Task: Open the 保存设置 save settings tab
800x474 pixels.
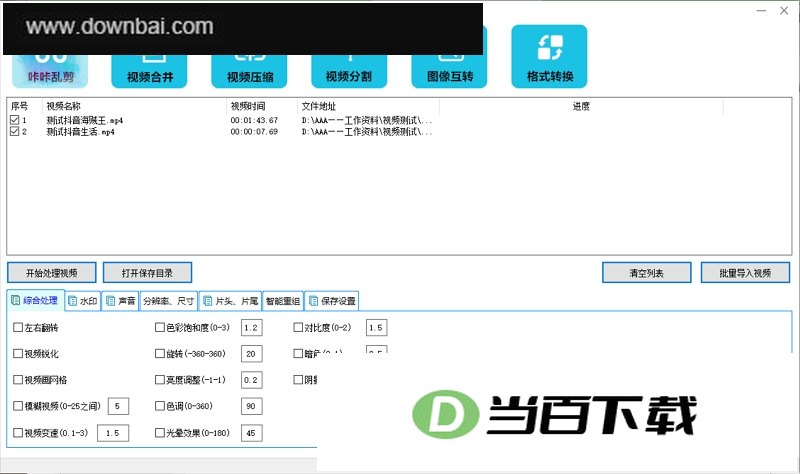Action: click(332, 301)
